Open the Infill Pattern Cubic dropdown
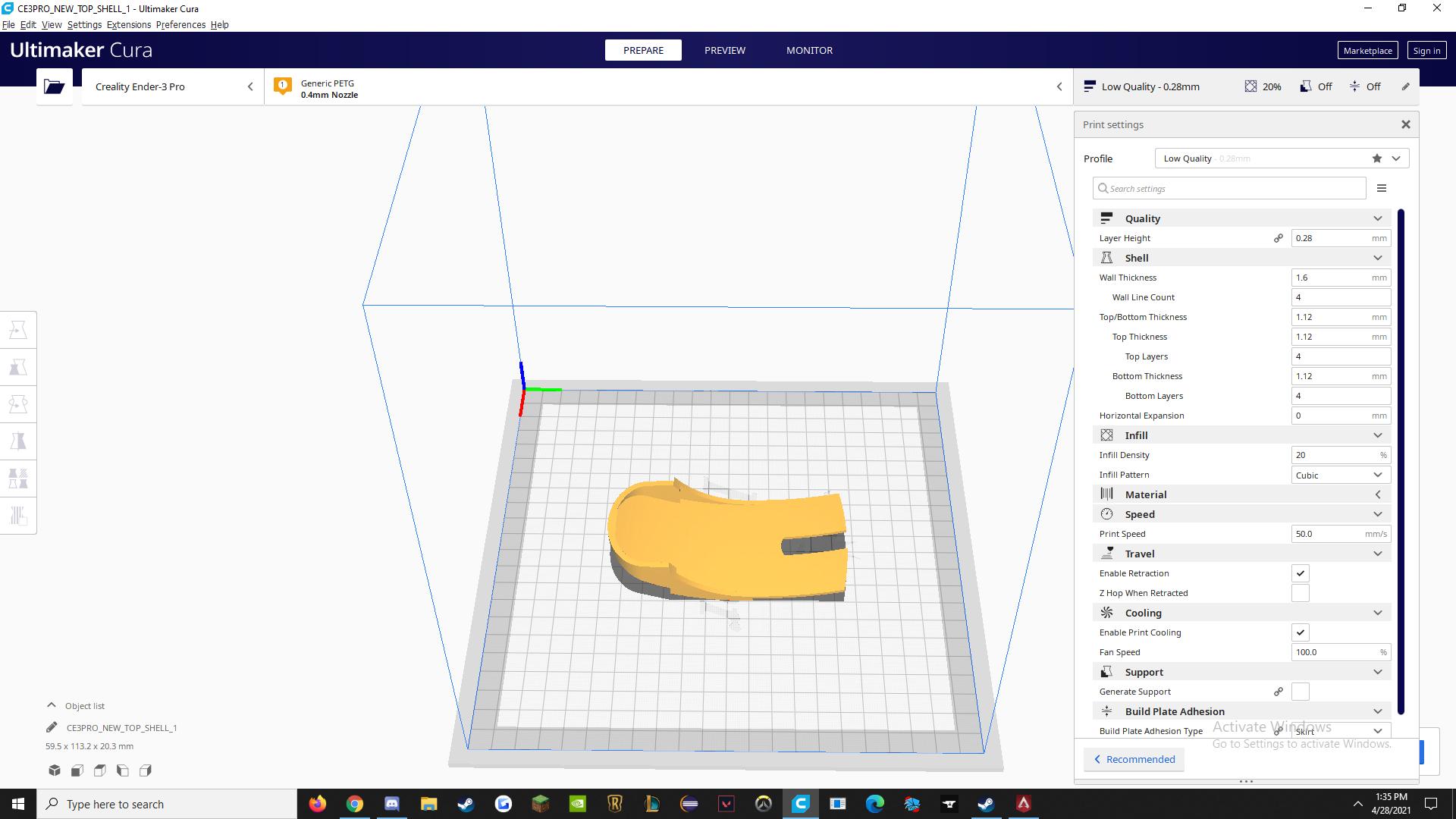Viewport: 1456px width, 819px height. click(x=1341, y=475)
